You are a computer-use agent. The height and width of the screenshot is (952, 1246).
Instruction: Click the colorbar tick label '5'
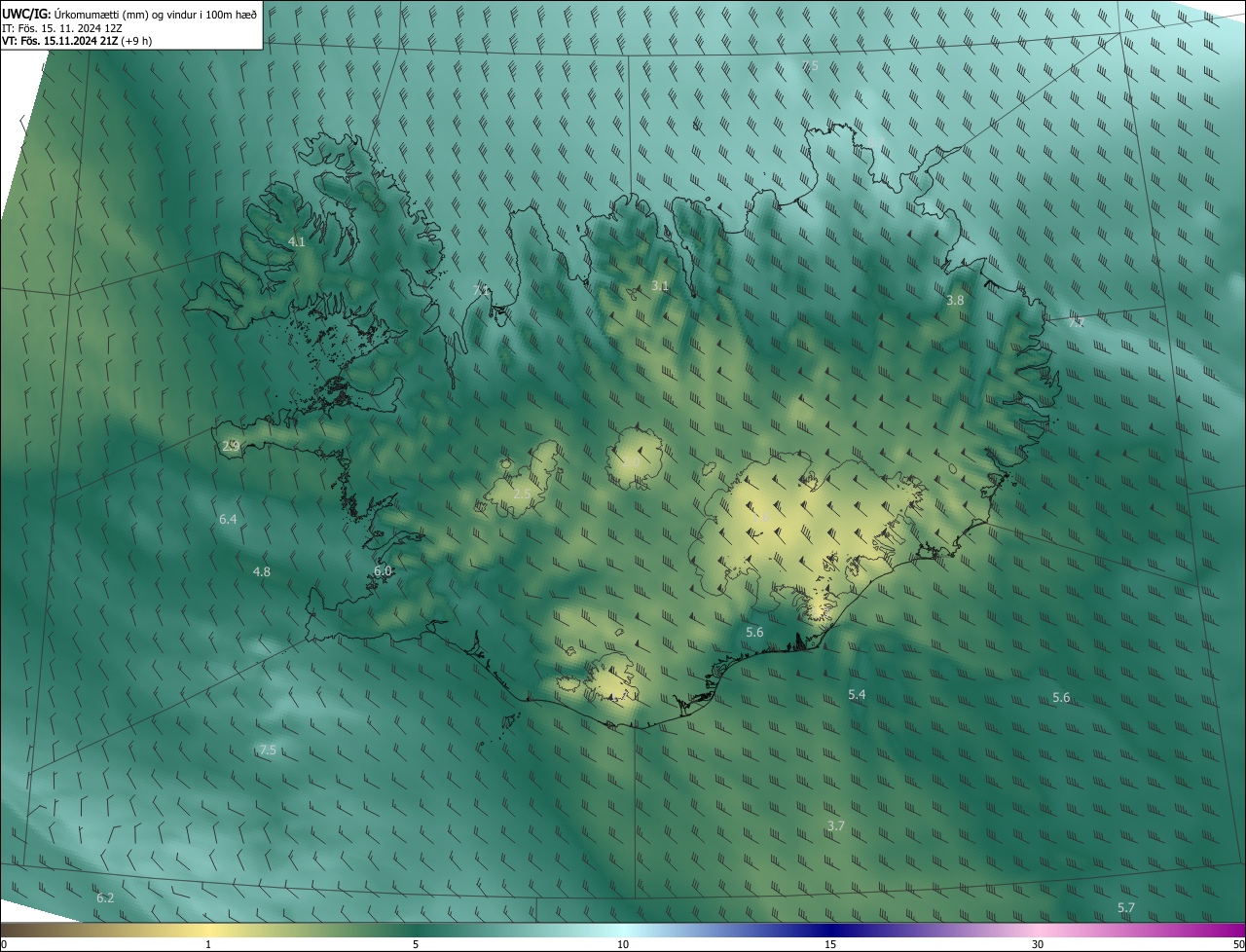416,945
